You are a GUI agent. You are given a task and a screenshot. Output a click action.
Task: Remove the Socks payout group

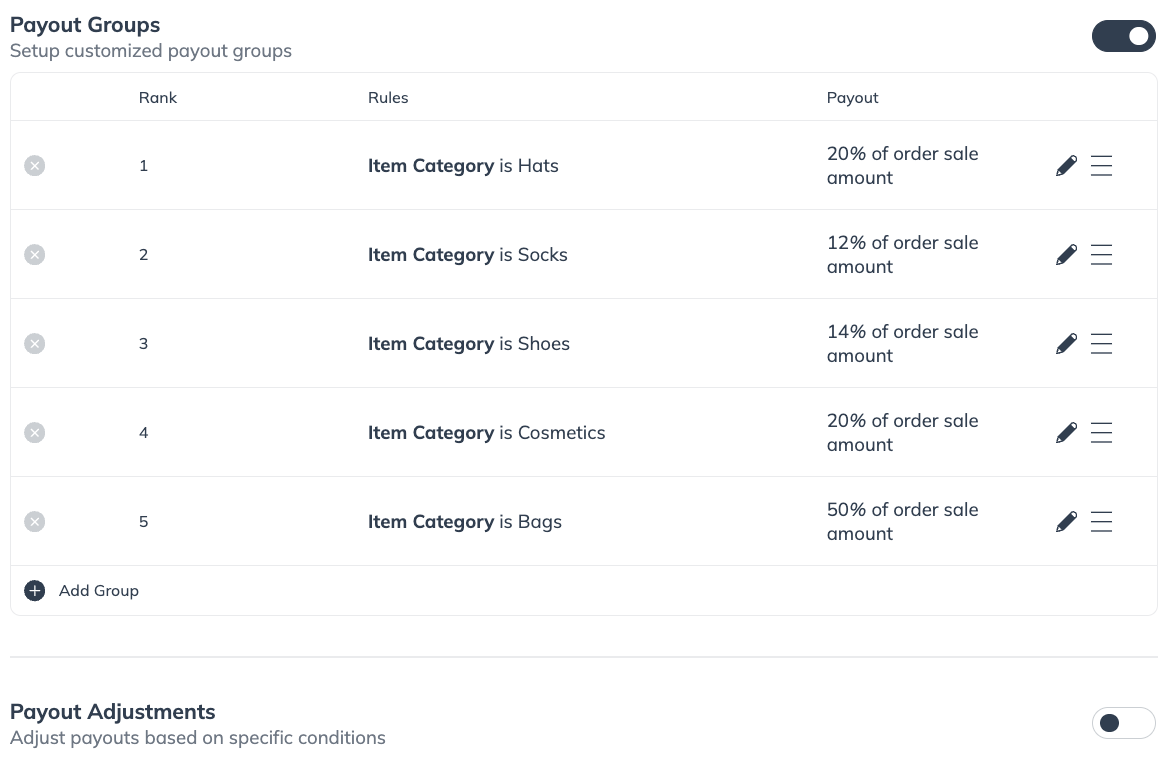[35, 255]
